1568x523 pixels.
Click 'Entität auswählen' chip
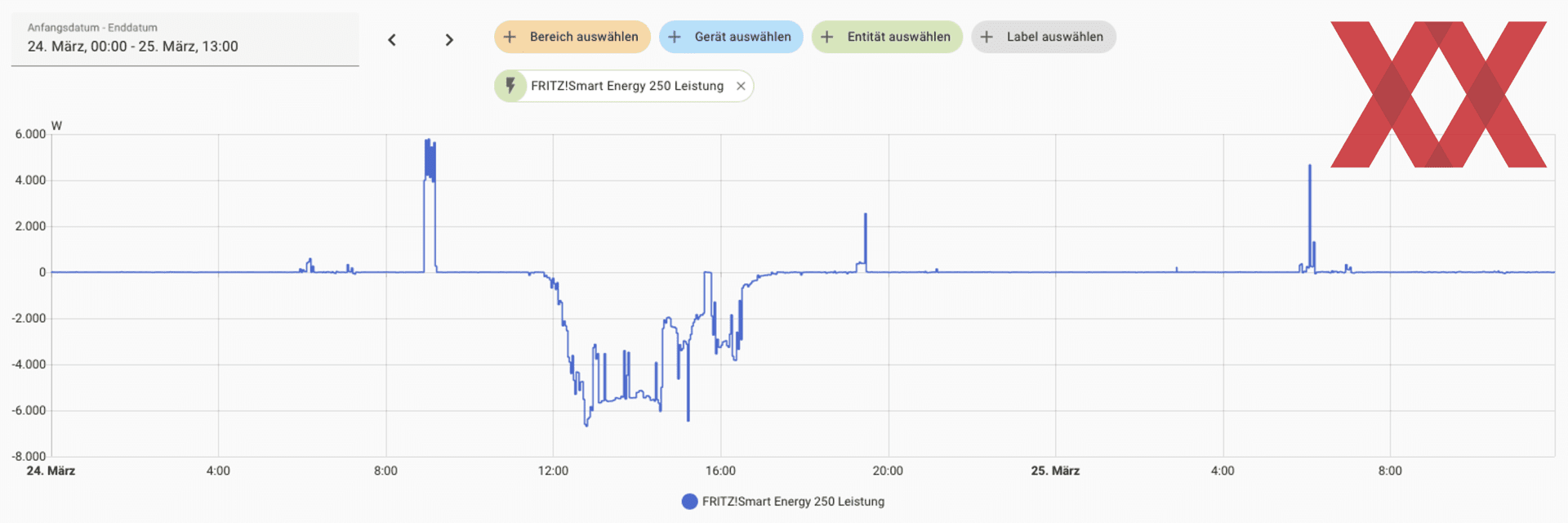tap(887, 37)
